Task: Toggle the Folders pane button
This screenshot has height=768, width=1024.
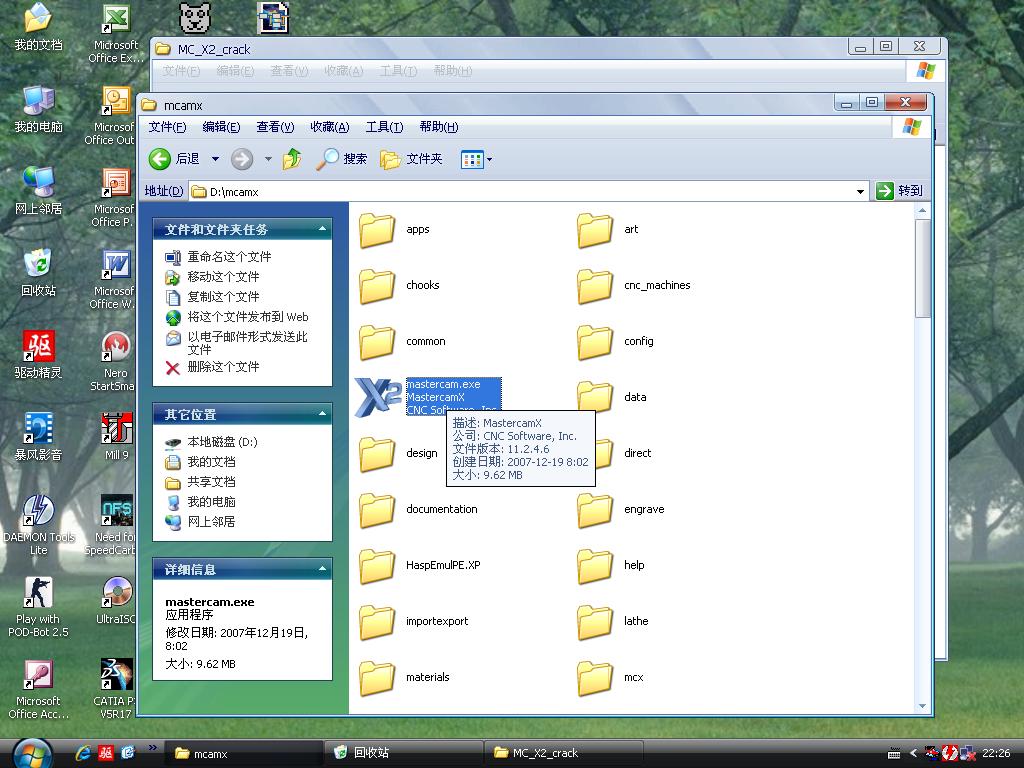Action: coord(411,159)
